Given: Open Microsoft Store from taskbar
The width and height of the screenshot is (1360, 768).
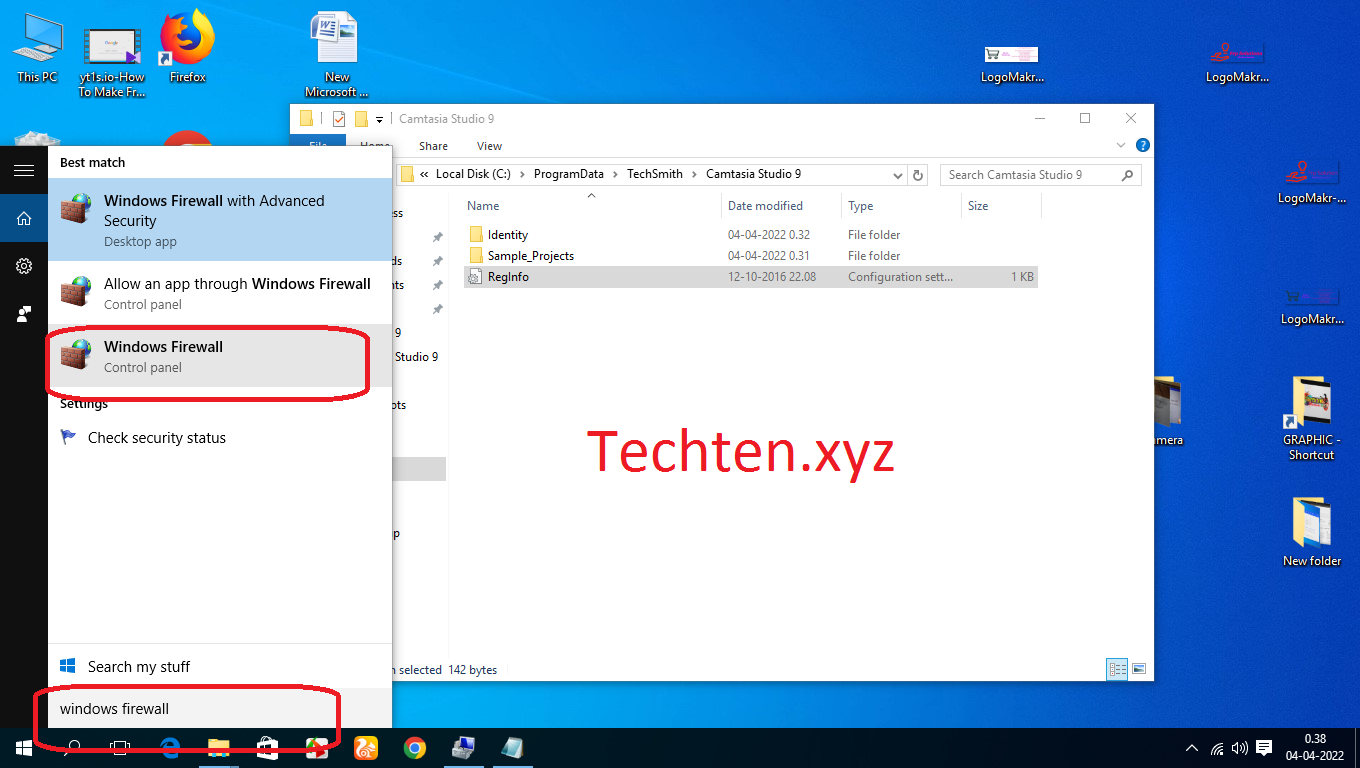Looking at the screenshot, I should [267, 748].
